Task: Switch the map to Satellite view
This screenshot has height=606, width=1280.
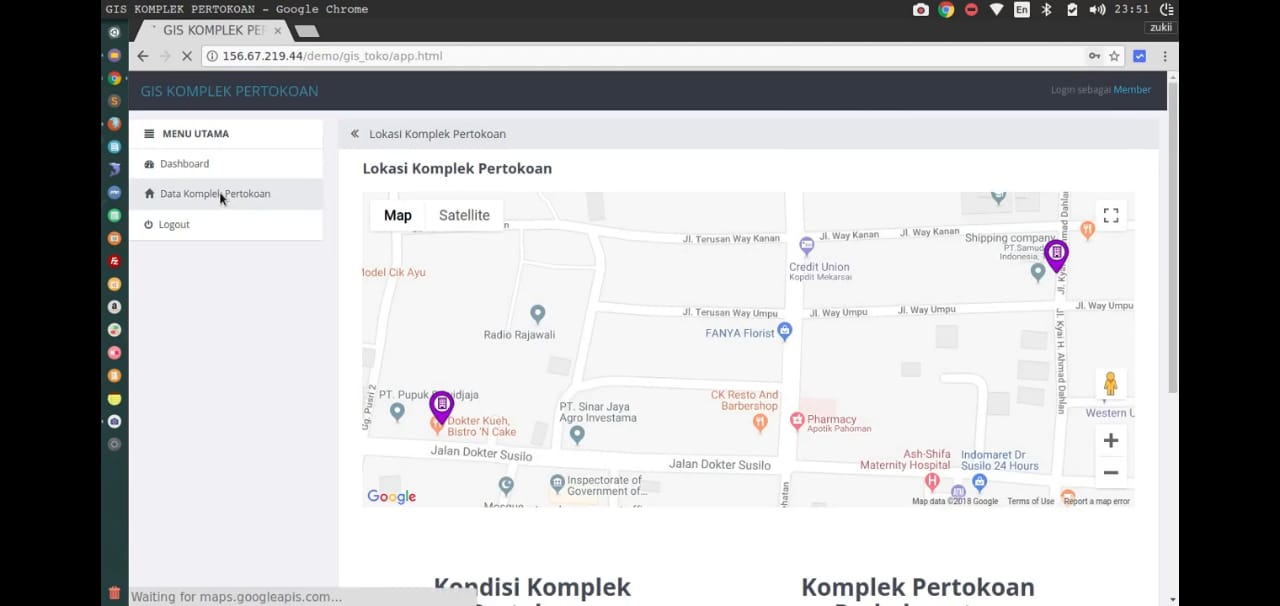Action: (x=464, y=215)
